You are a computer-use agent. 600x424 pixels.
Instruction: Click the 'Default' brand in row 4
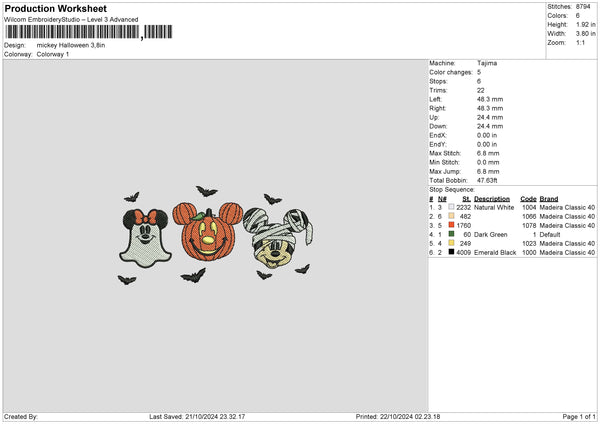point(550,235)
